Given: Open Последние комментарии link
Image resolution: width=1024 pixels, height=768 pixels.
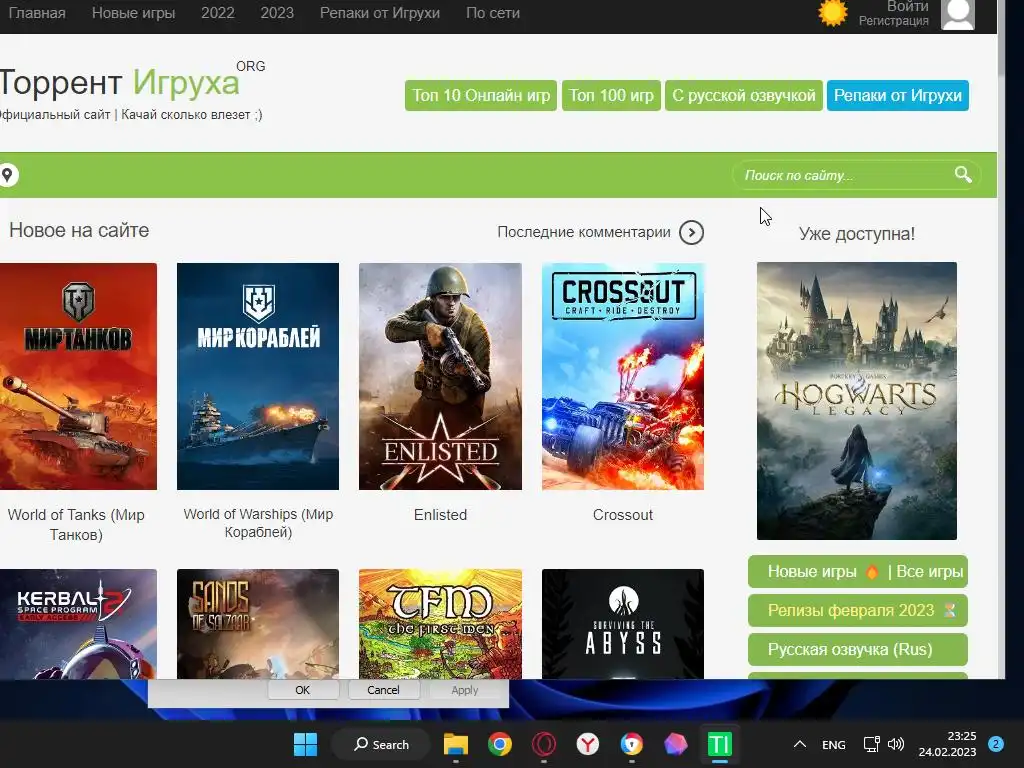Looking at the screenshot, I should 584,232.
